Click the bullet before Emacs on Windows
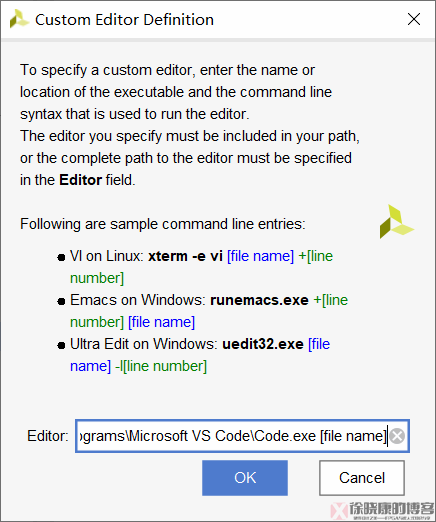 point(61,301)
